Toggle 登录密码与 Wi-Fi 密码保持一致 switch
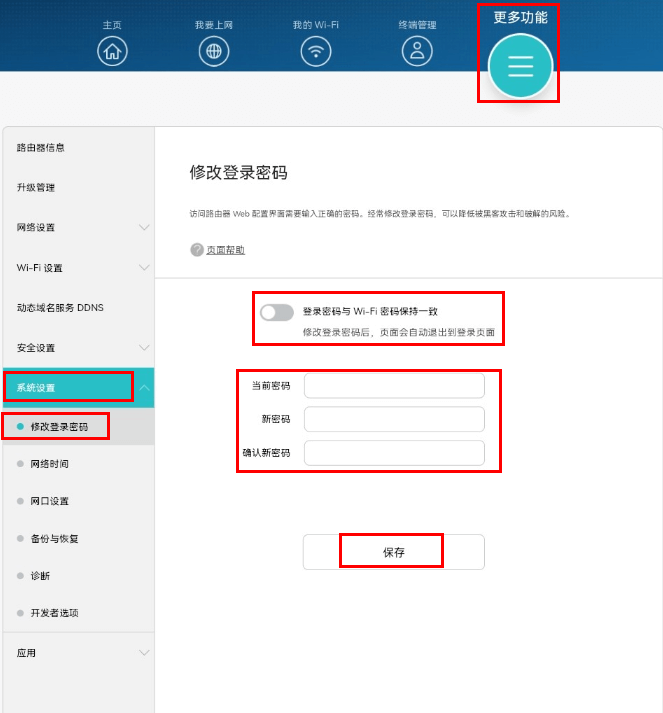663x713 pixels. pyautogui.click(x=276, y=312)
